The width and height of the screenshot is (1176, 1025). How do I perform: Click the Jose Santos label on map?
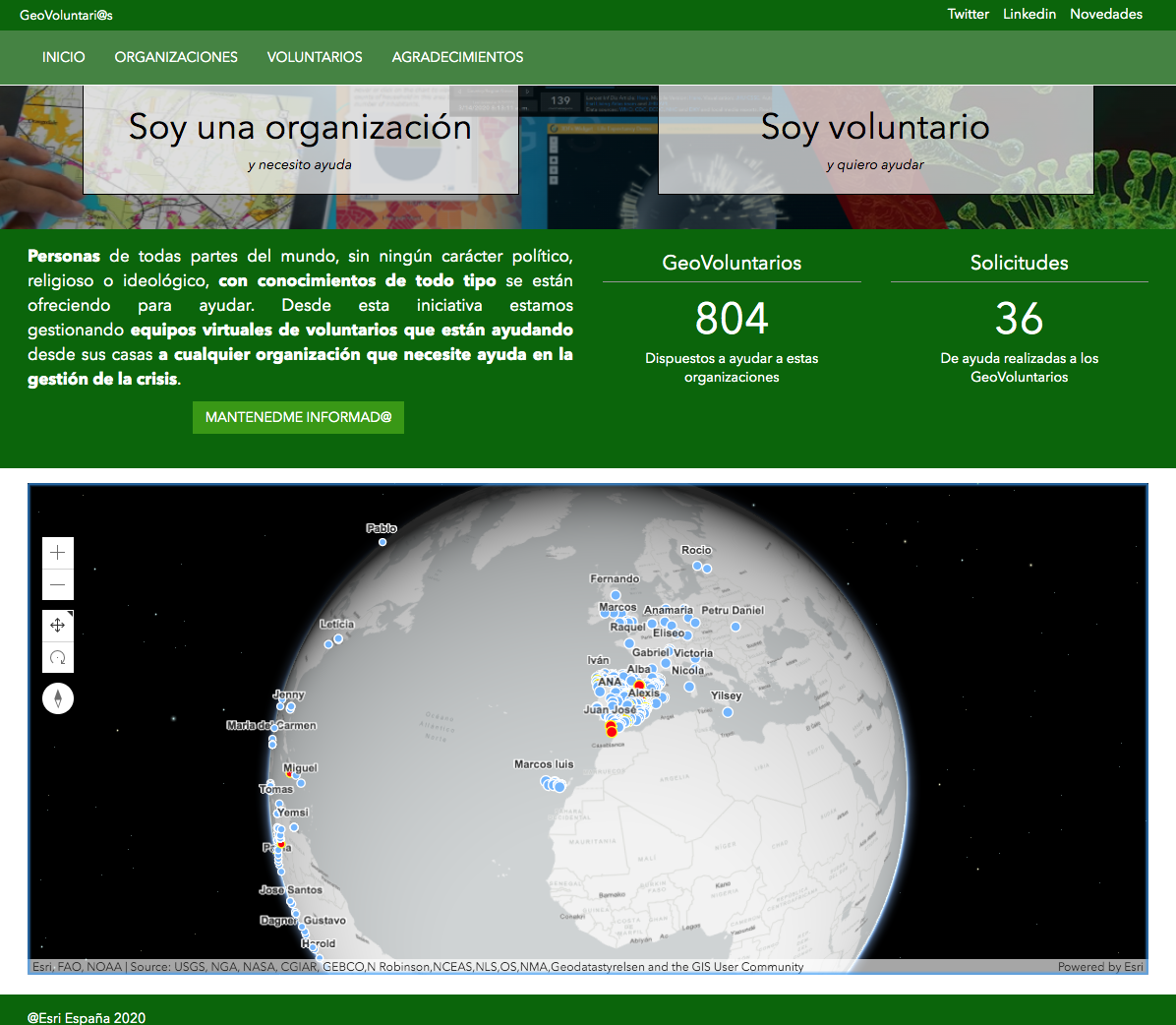[x=290, y=890]
